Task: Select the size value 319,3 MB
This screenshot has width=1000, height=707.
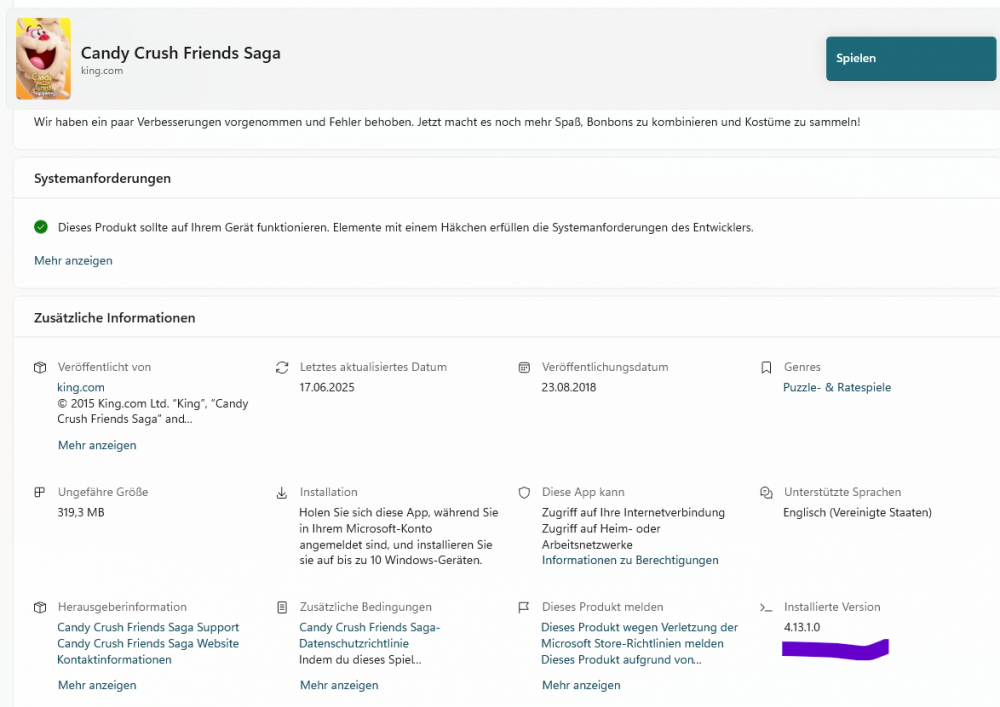Action: click(80, 513)
